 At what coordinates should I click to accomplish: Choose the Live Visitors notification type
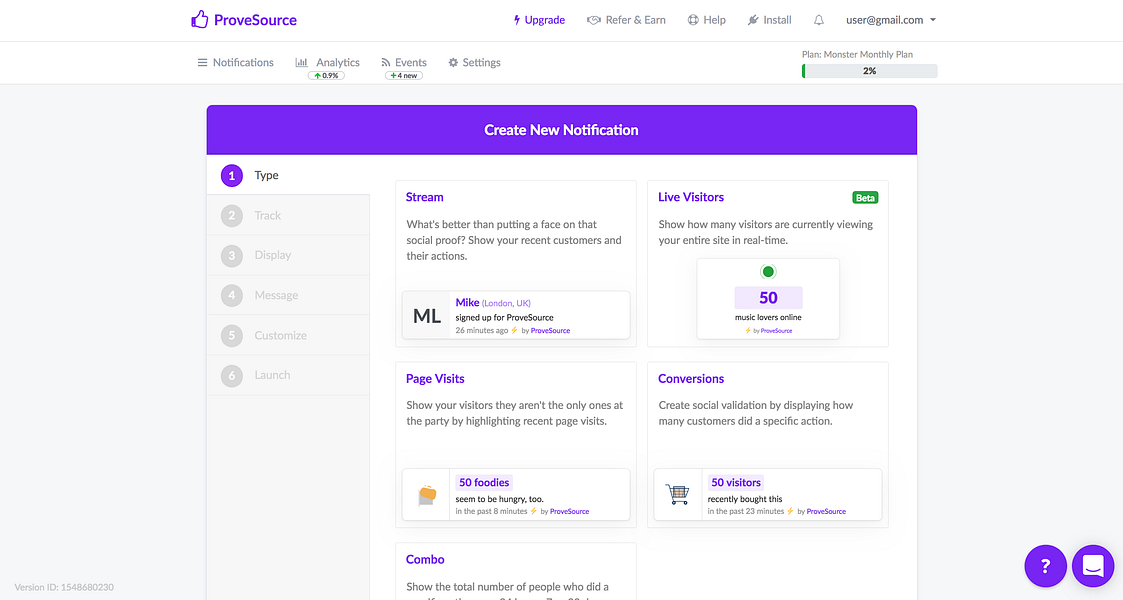pos(767,263)
